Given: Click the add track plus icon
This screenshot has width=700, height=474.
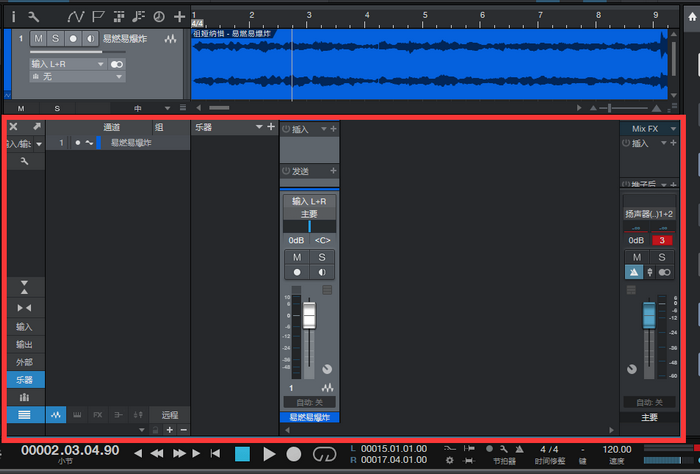Looking at the screenshot, I should click(x=179, y=17).
